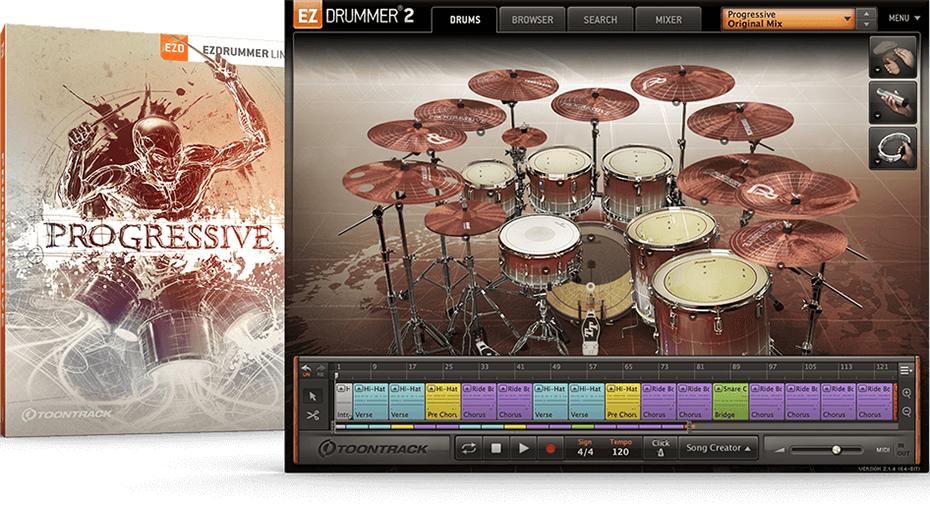930x508 pixels.
Task: Adjust the master volume slider
Action: pyautogui.click(x=835, y=450)
